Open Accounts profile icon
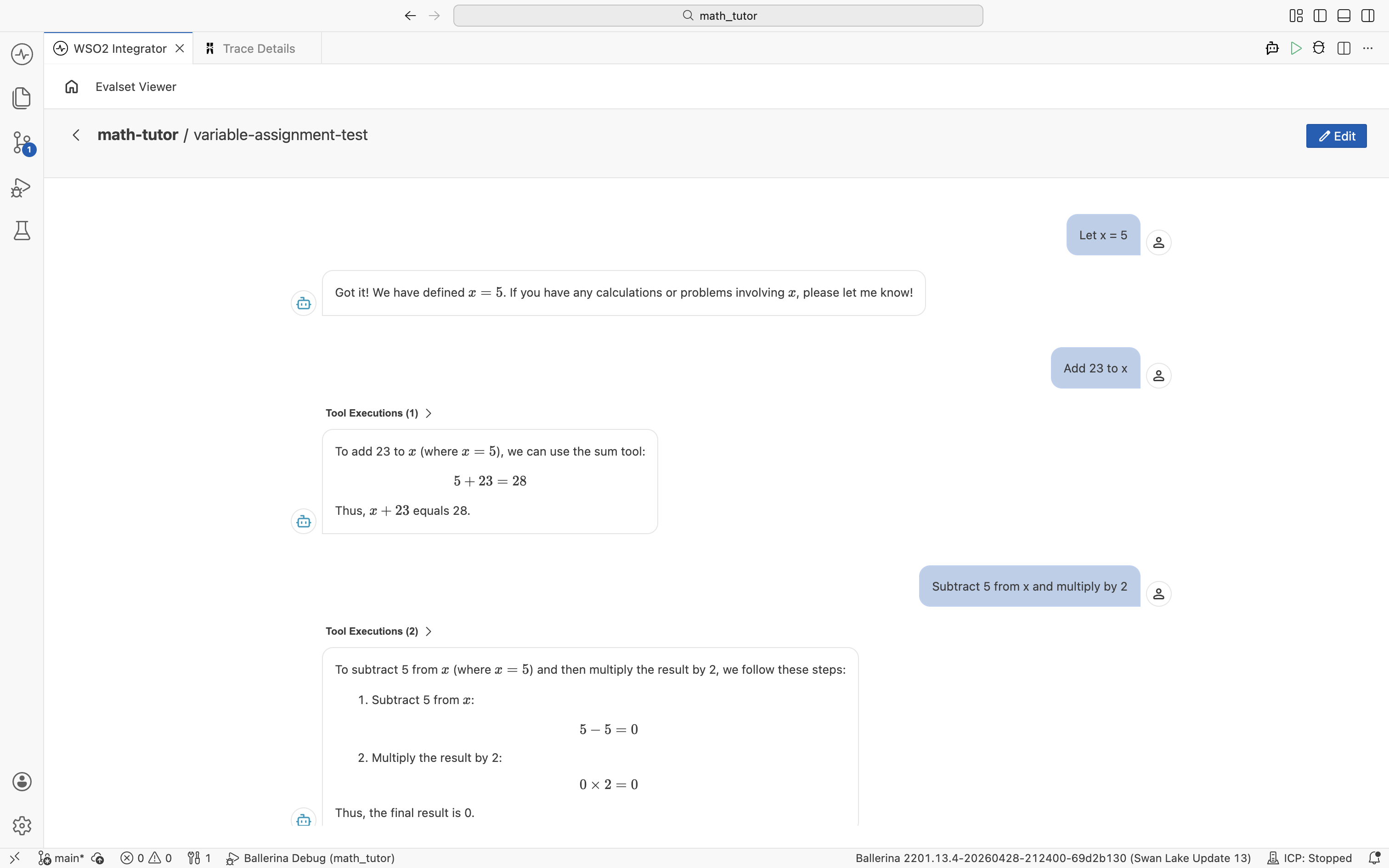 click(22, 781)
